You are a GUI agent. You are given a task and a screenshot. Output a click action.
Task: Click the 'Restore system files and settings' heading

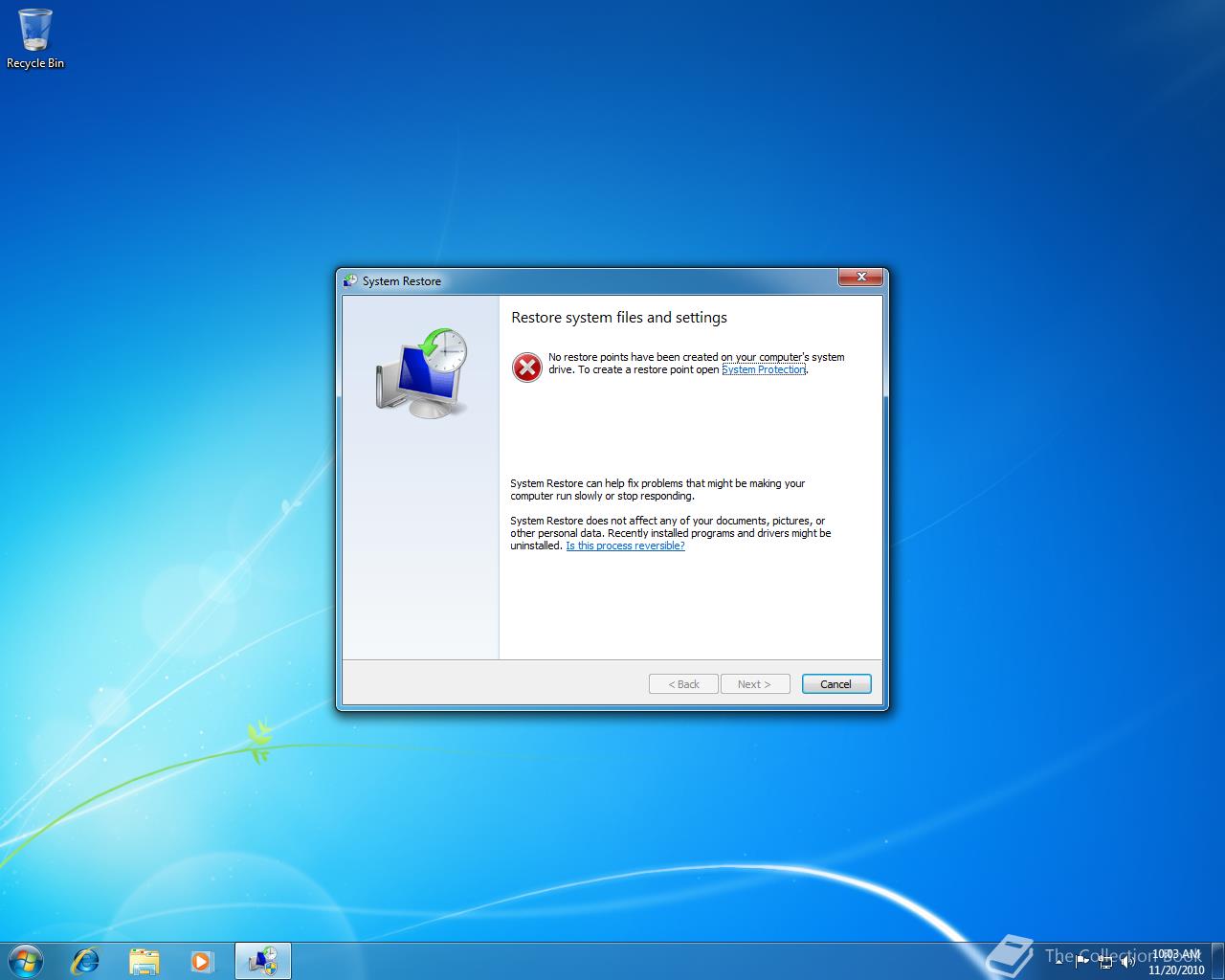click(x=619, y=318)
